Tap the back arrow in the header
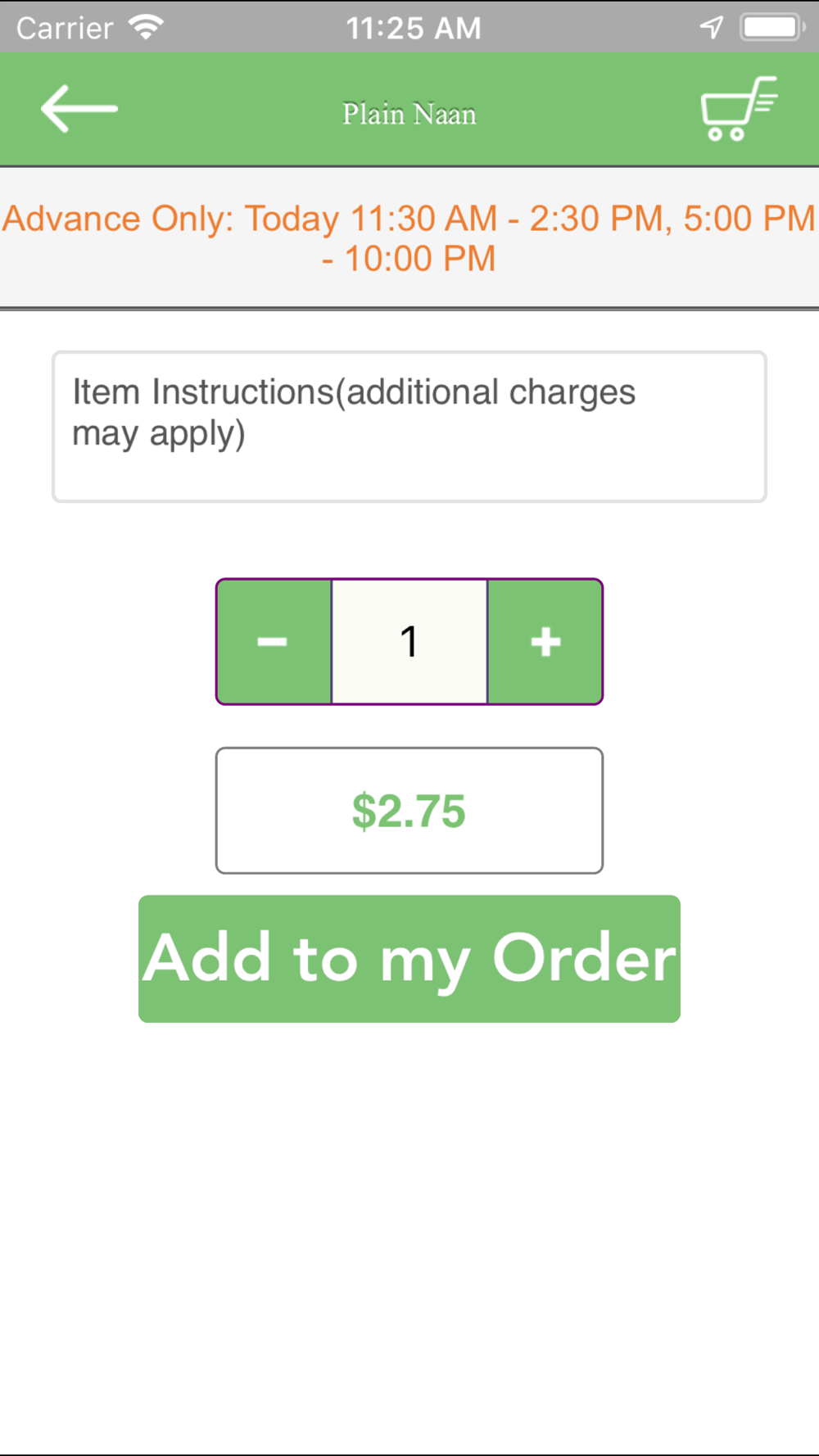This screenshot has height=1456, width=819. (79, 109)
